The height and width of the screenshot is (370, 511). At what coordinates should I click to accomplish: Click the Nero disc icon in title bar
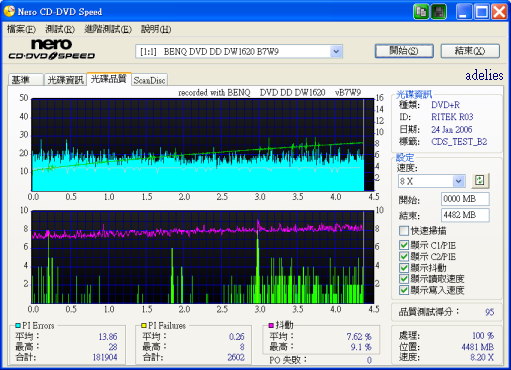9,11
